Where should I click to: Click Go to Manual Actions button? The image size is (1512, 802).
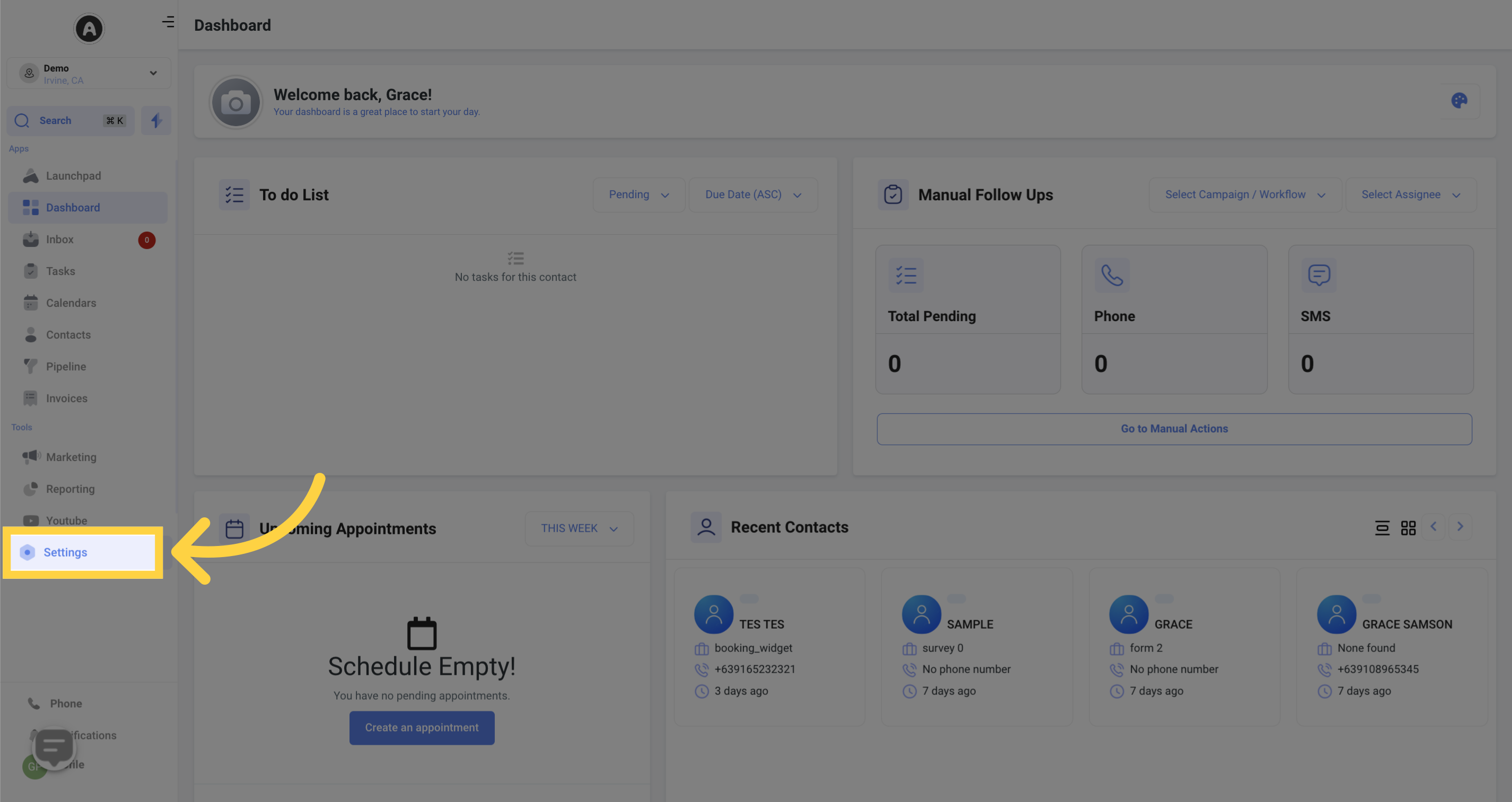coord(1174,429)
